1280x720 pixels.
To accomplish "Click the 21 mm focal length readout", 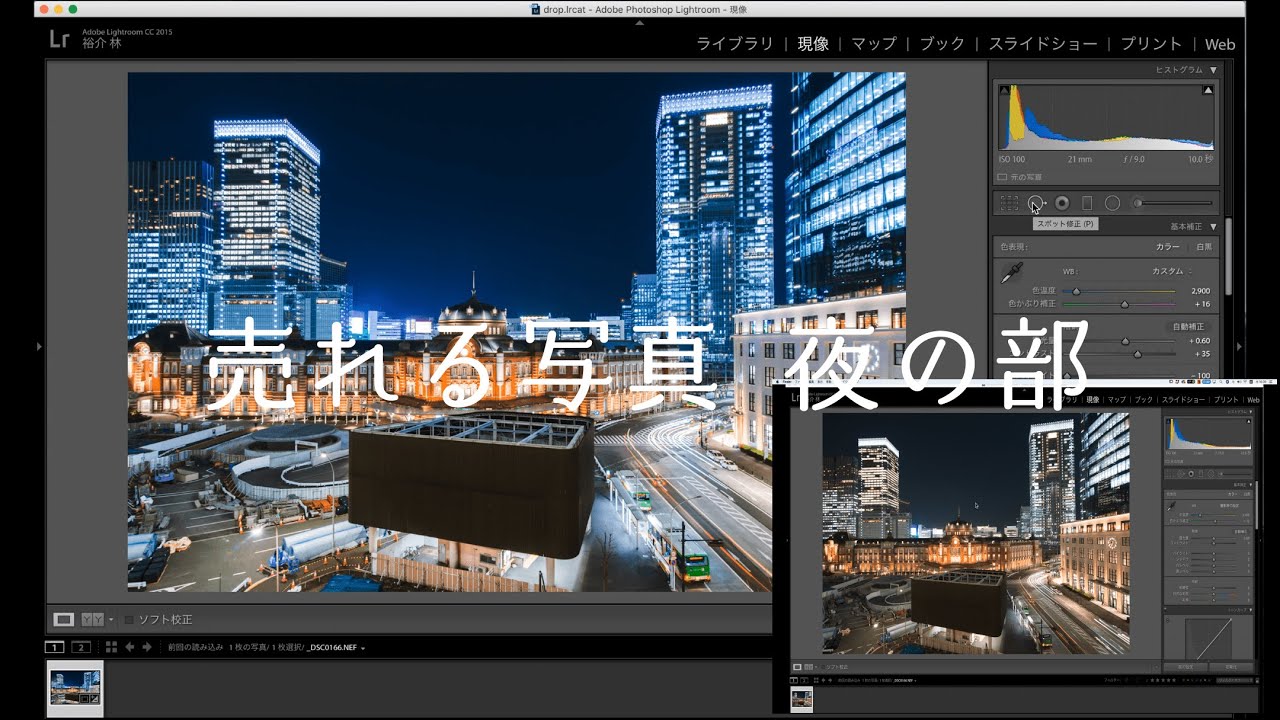I will coord(1079,160).
